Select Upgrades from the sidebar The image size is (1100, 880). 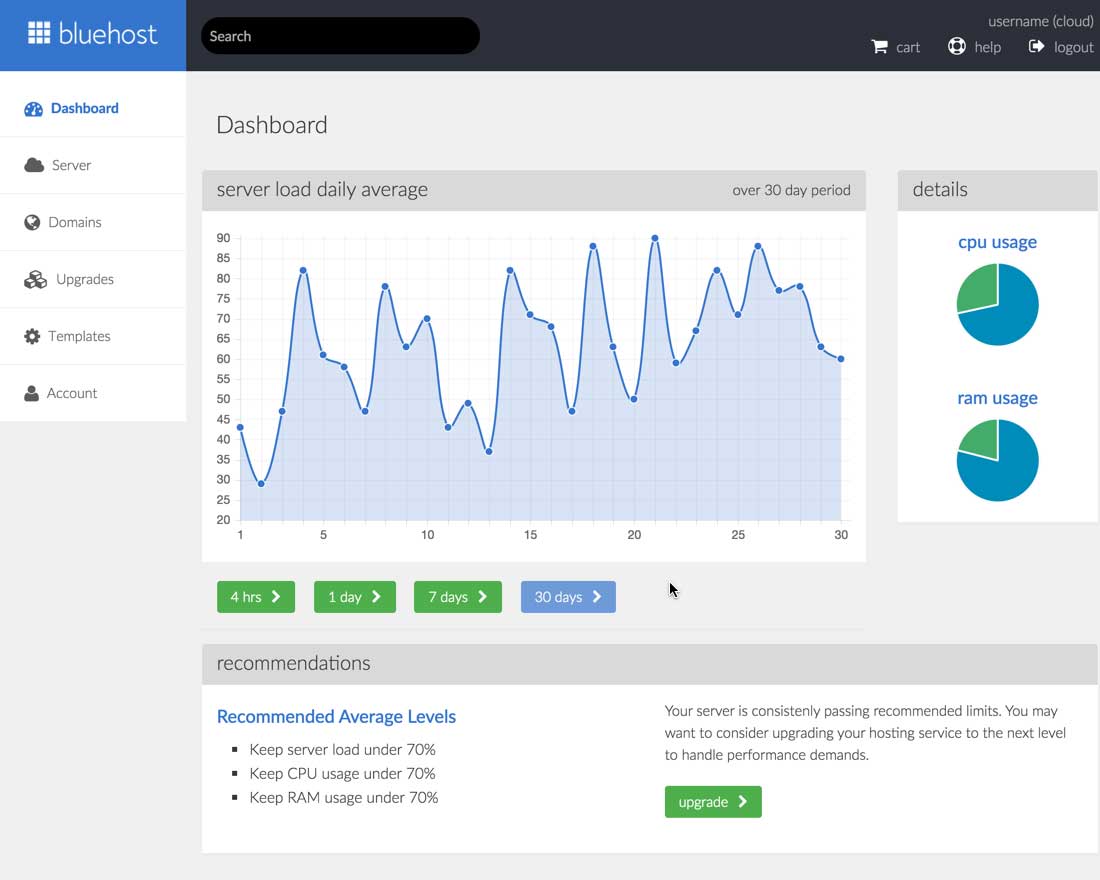pyautogui.click(x=93, y=279)
